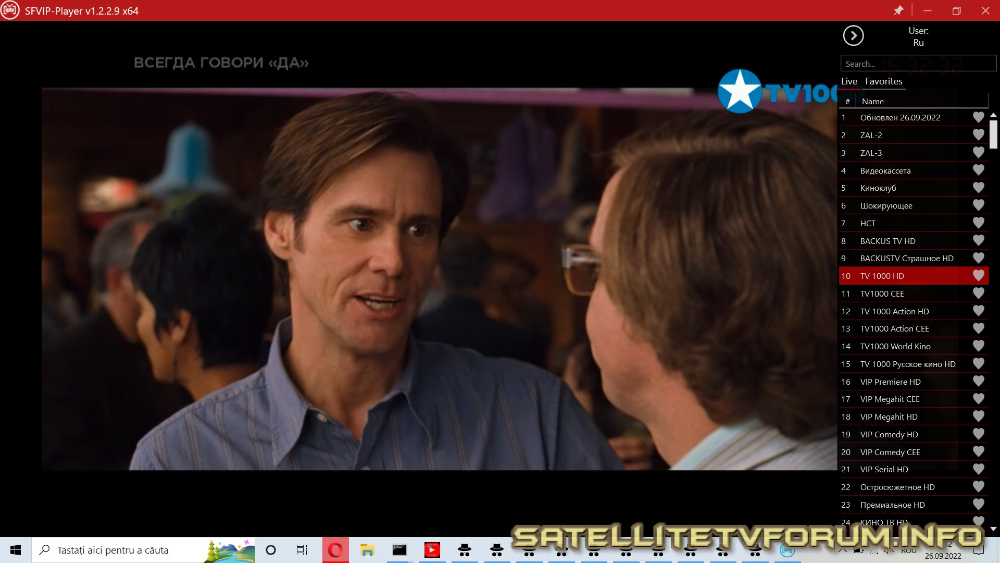This screenshot has height=563, width=1000.
Task: Open the Шокирующее channel
Action: [913, 205]
